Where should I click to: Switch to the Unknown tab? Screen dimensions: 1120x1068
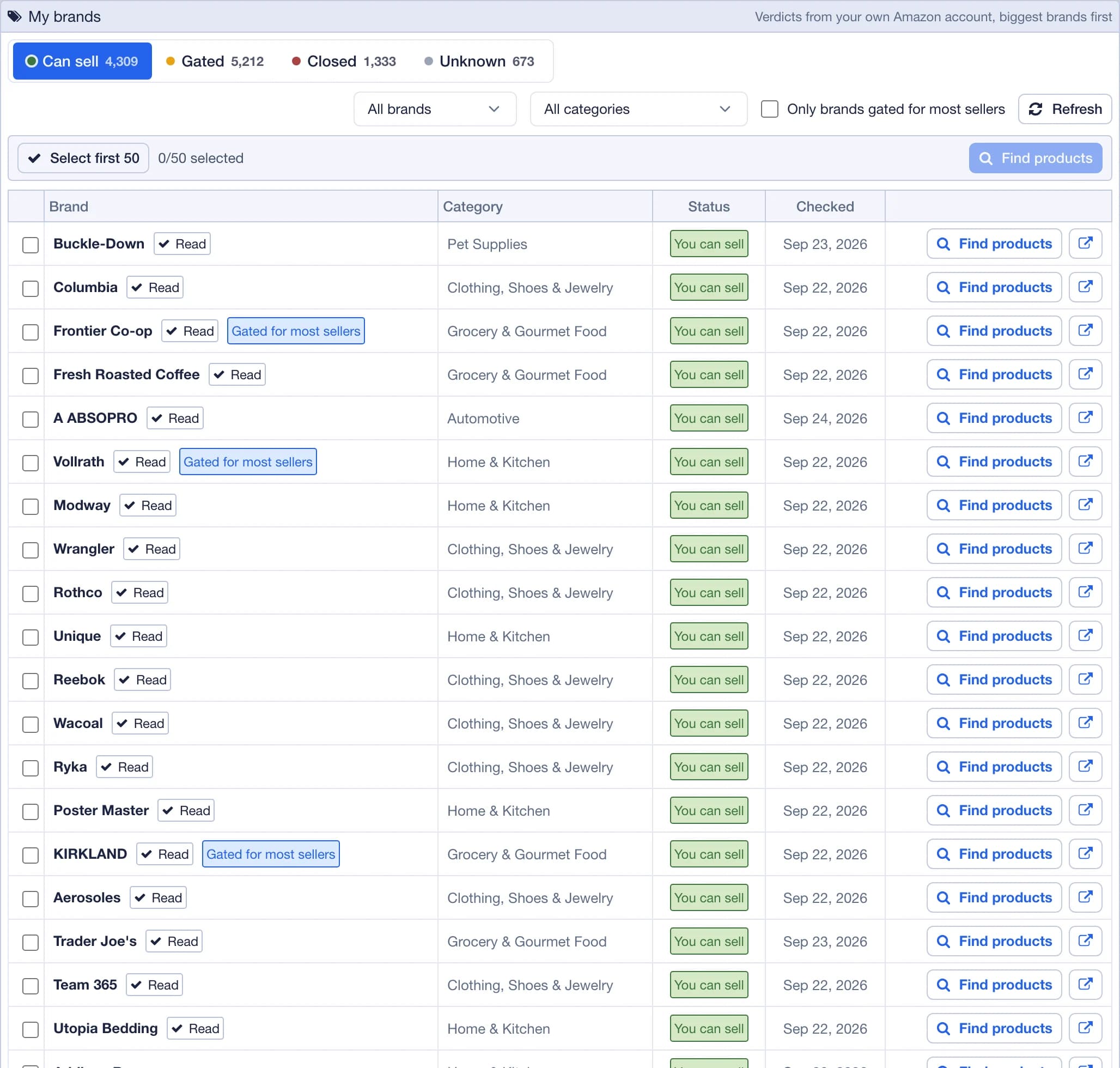click(479, 61)
